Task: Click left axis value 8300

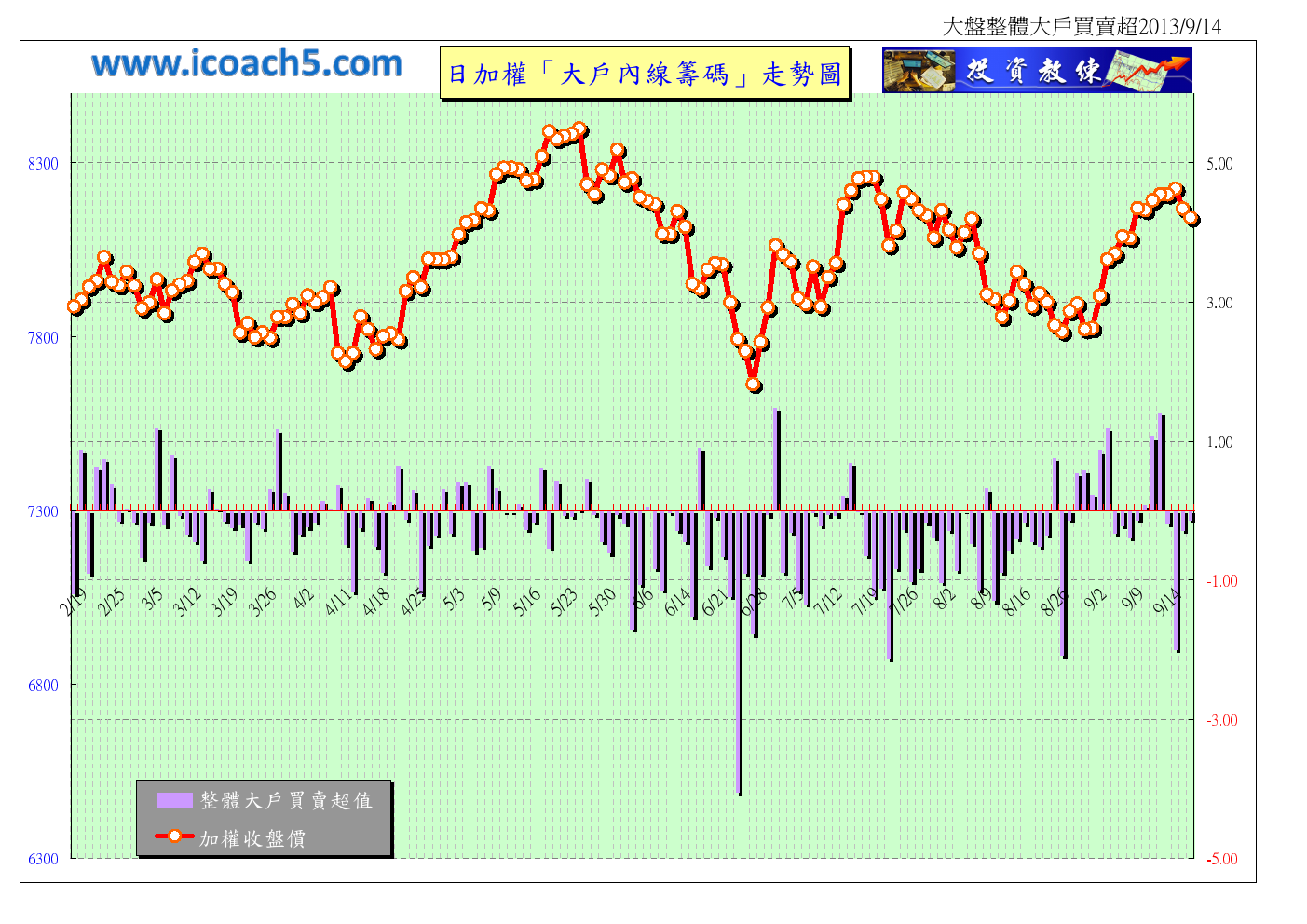Action: (x=43, y=164)
